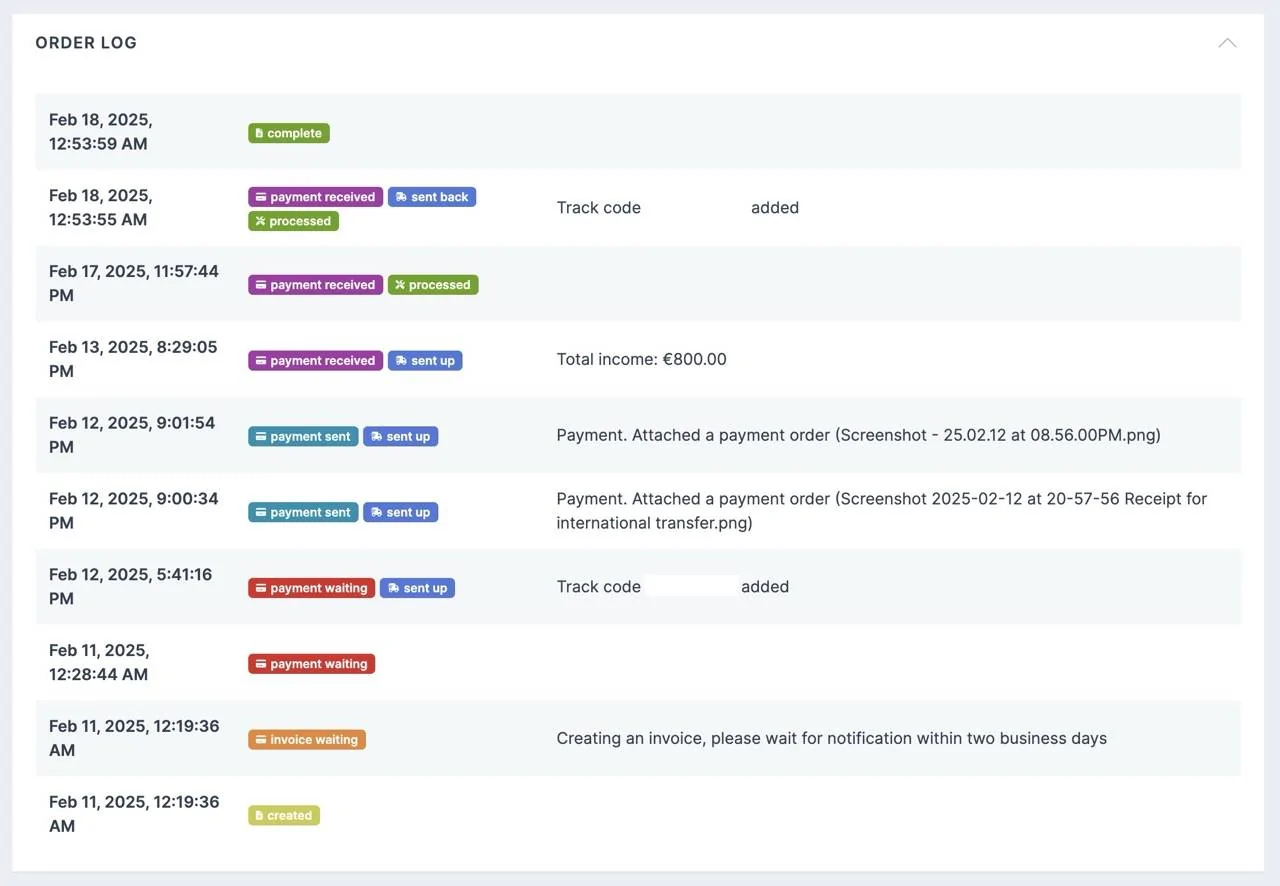Click the card icon of payment sent, 9:00:34 PM row
Image resolution: width=1280 pixels, height=886 pixels.
261,513
